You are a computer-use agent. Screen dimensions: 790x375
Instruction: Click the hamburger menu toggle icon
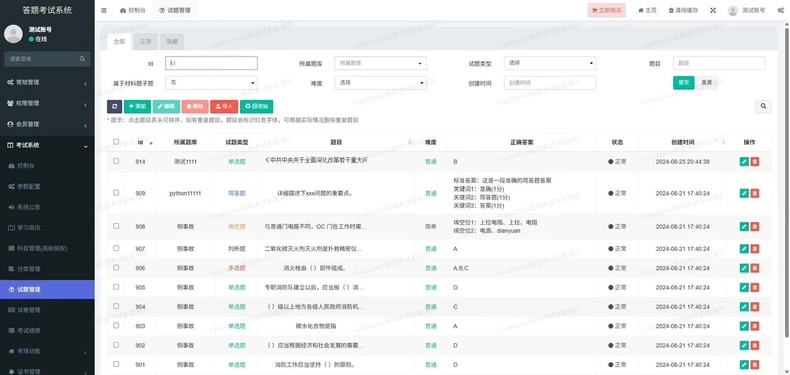coord(104,10)
